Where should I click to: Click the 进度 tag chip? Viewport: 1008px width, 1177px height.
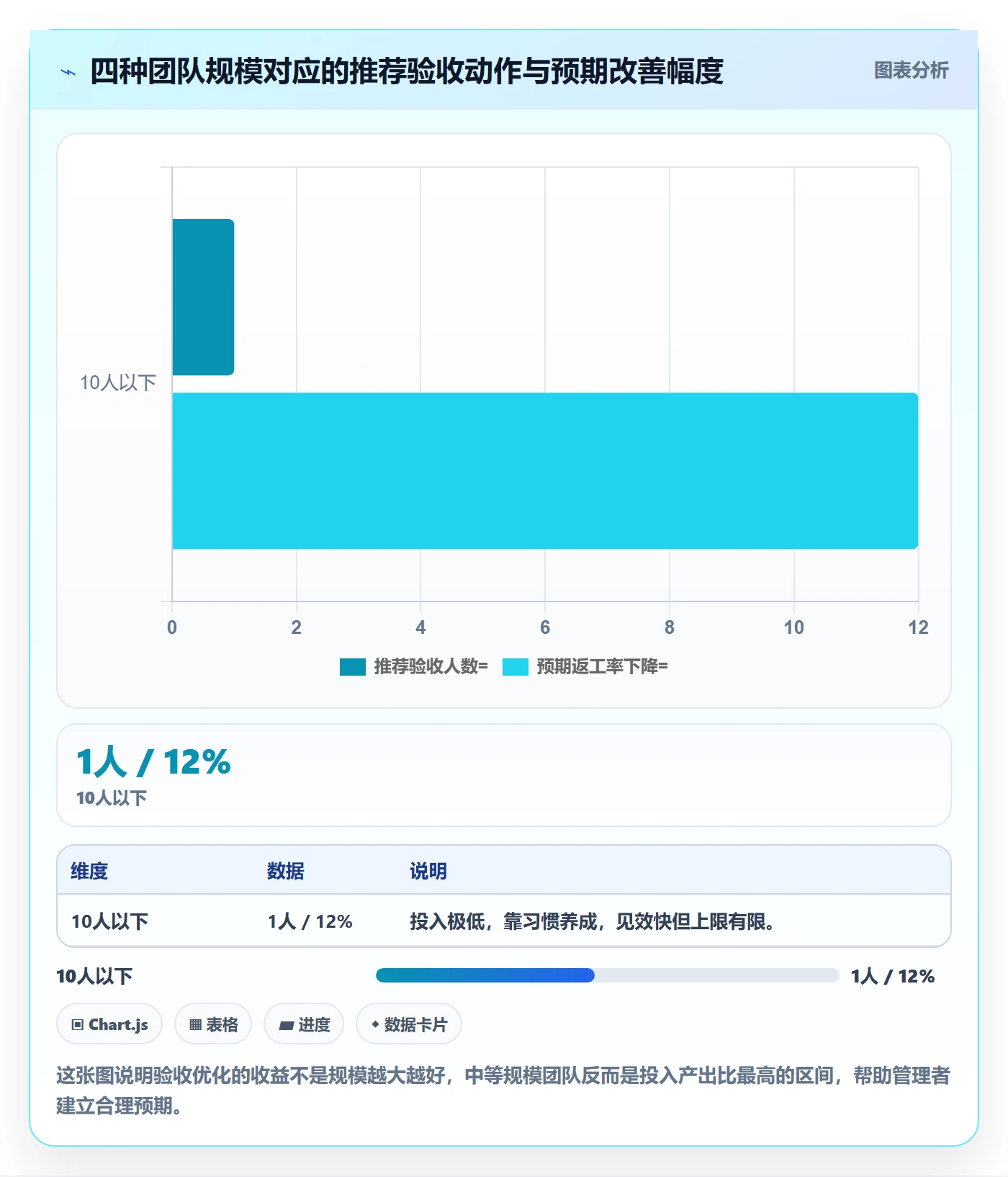[304, 1024]
